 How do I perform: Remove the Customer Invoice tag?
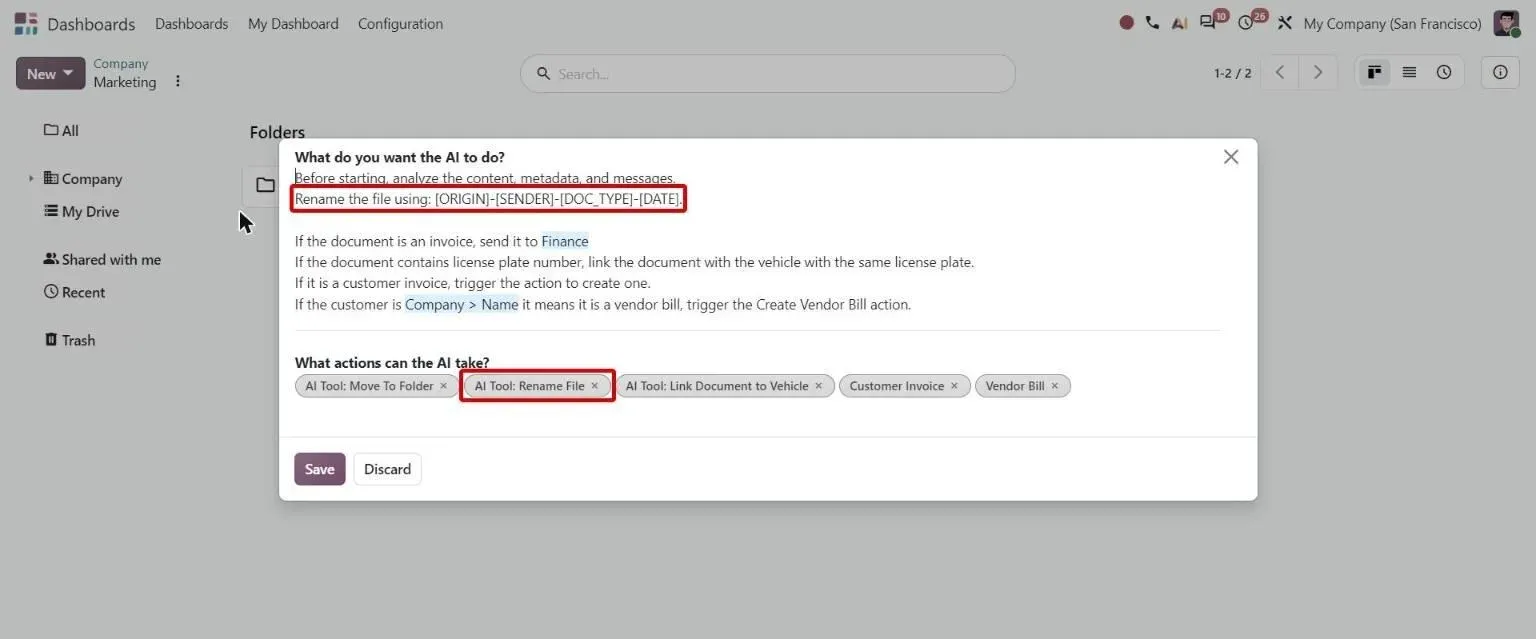[954, 386]
